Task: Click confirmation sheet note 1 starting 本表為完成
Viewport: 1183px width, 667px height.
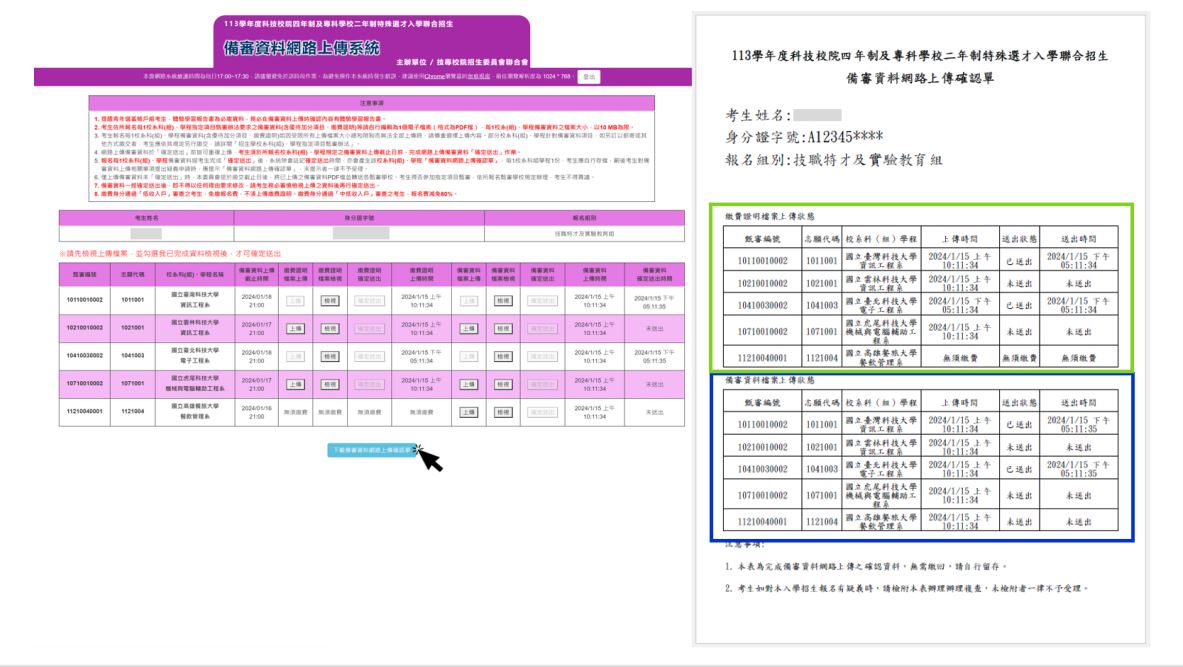Action: (x=865, y=567)
